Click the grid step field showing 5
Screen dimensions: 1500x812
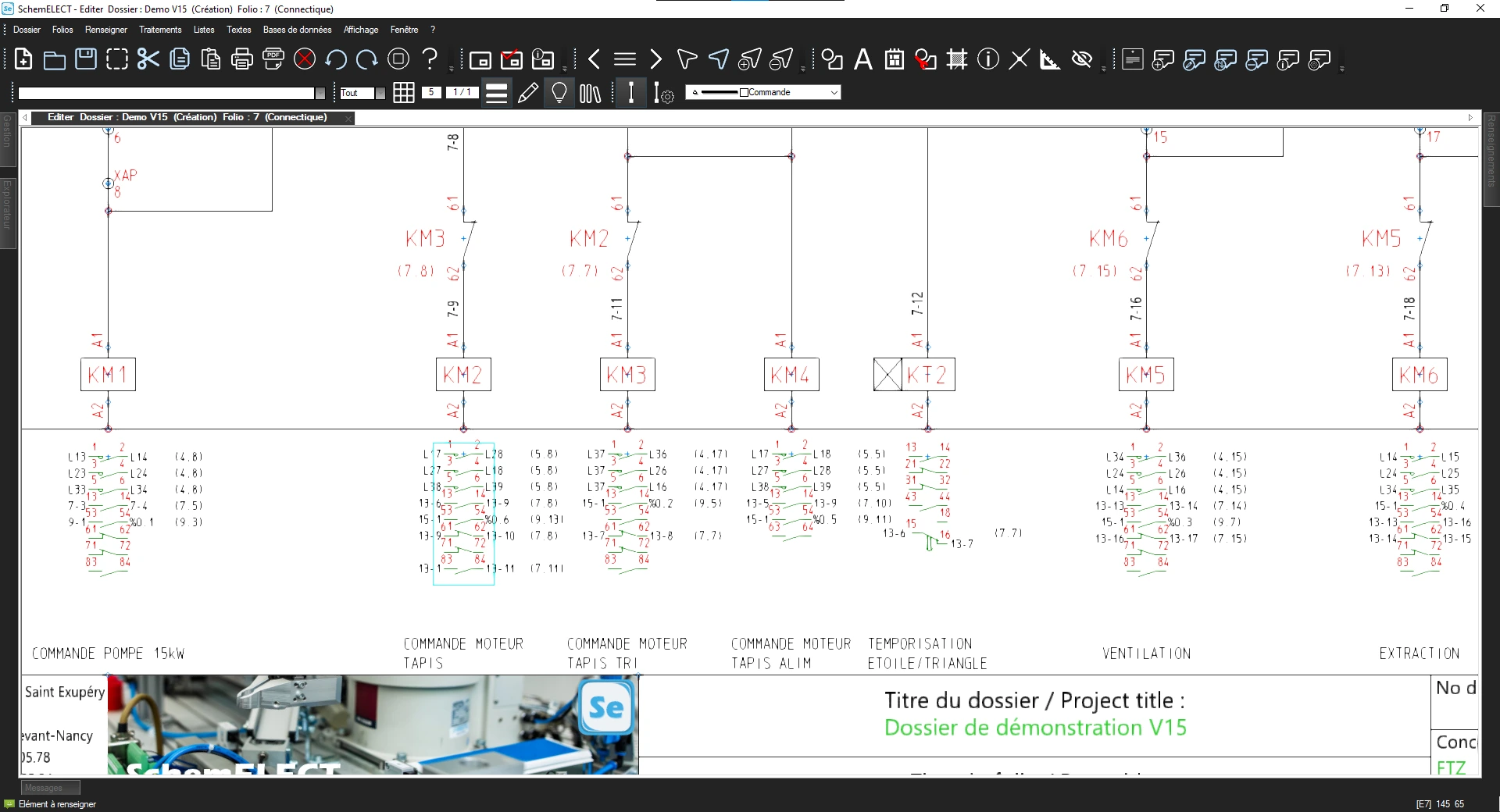(430, 92)
